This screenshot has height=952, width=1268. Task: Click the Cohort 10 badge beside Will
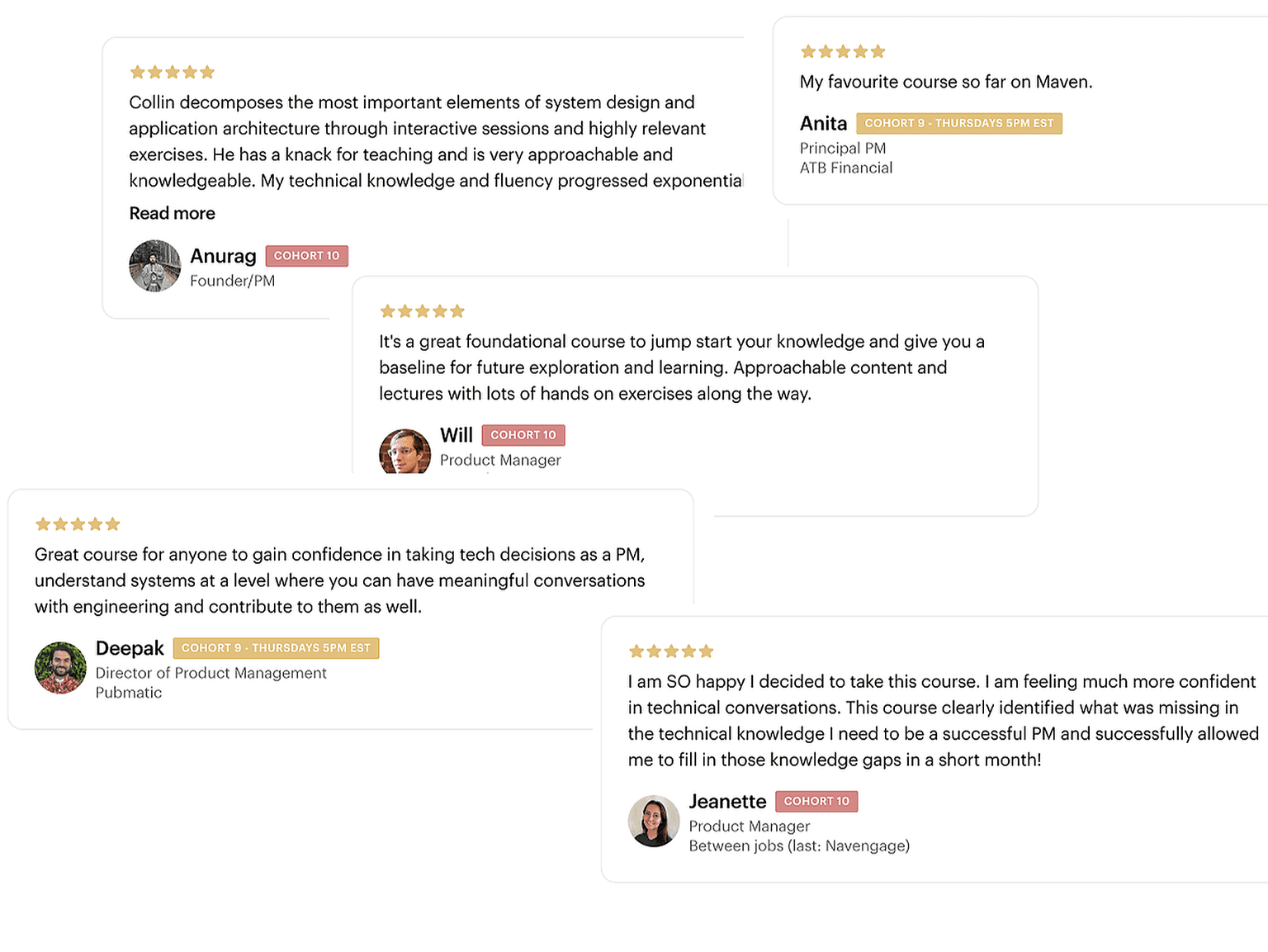point(523,435)
